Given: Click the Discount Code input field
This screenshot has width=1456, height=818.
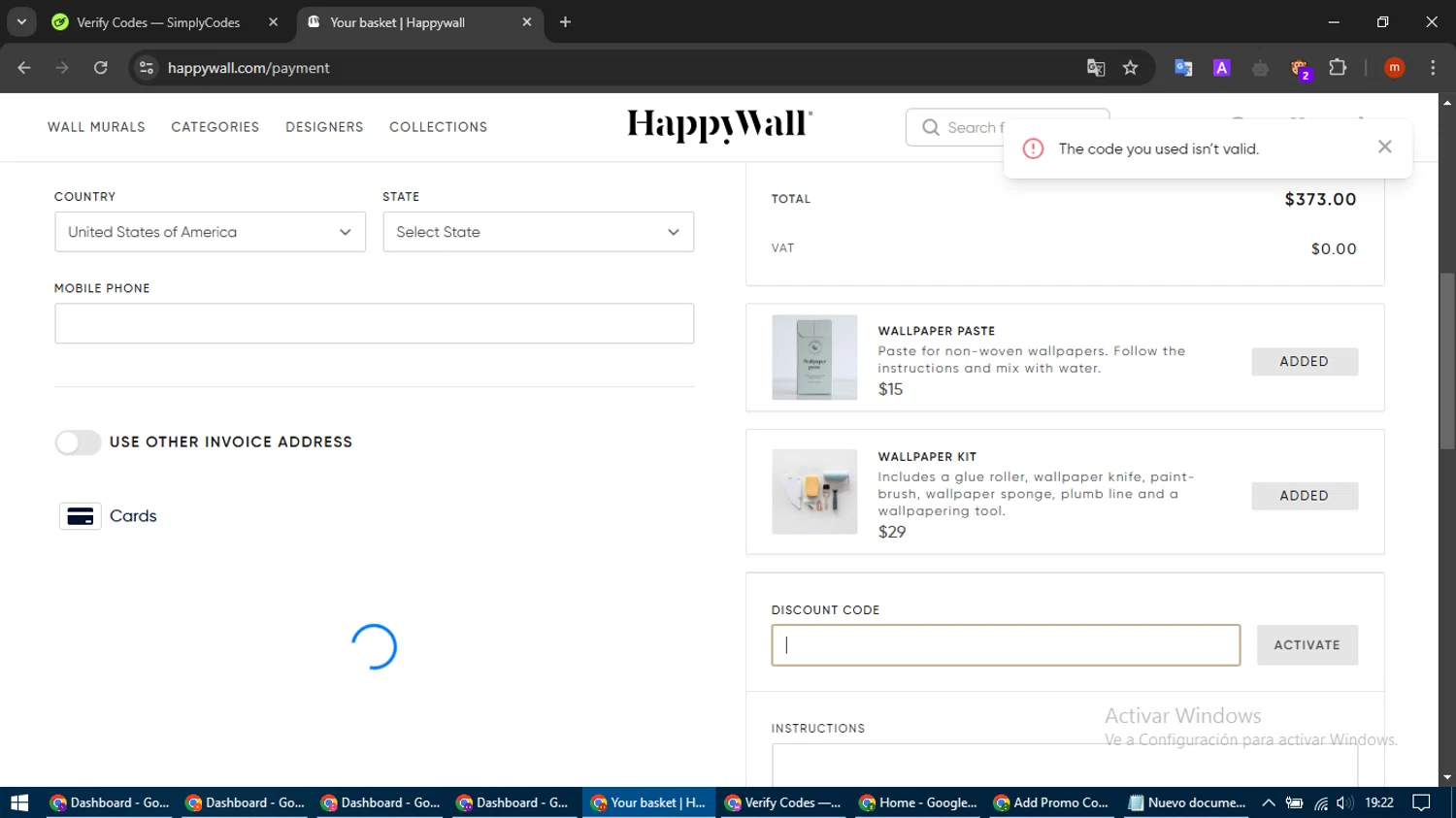Looking at the screenshot, I should point(1006,645).
